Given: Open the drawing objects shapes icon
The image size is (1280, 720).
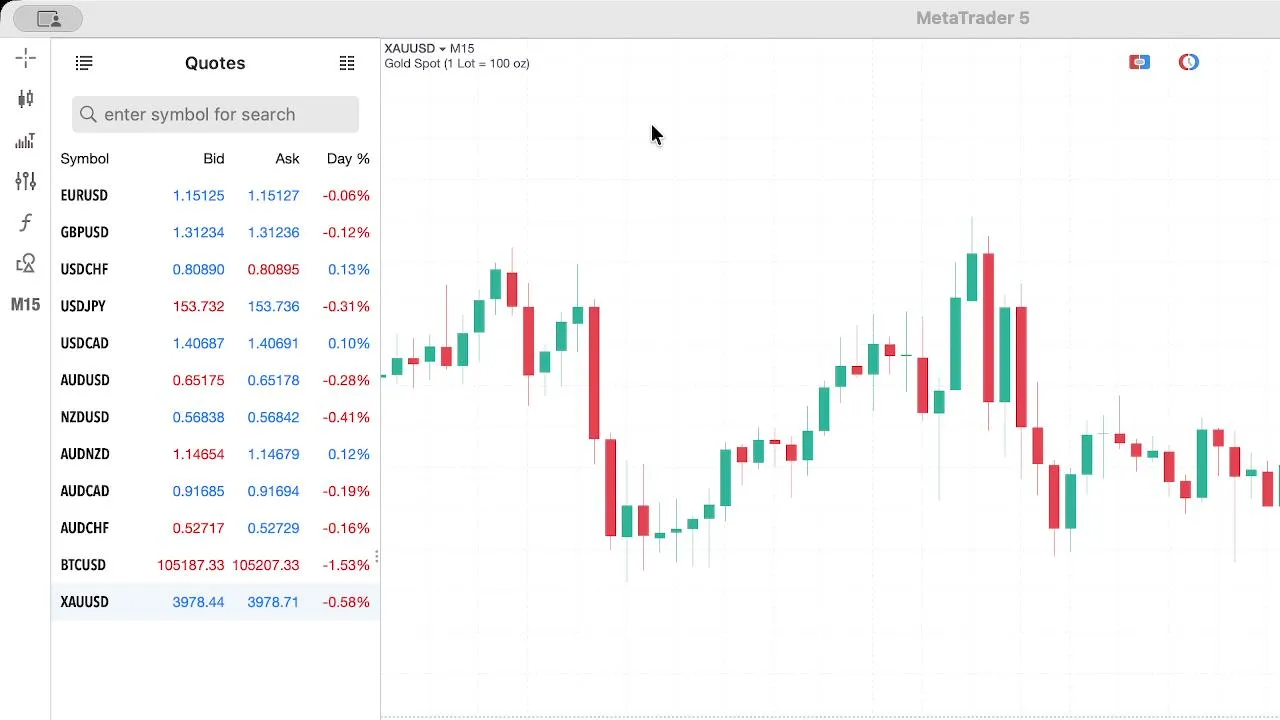Looking at the screenshot, I should 26,264.
